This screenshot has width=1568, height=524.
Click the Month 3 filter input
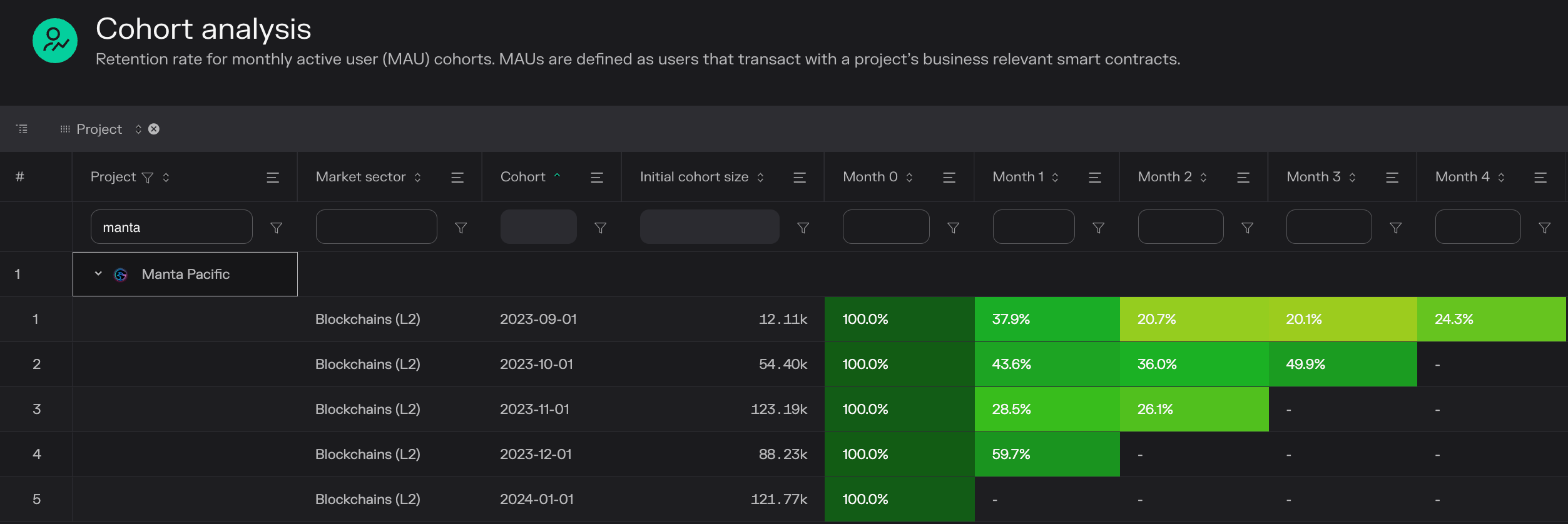click(1329, 227)
